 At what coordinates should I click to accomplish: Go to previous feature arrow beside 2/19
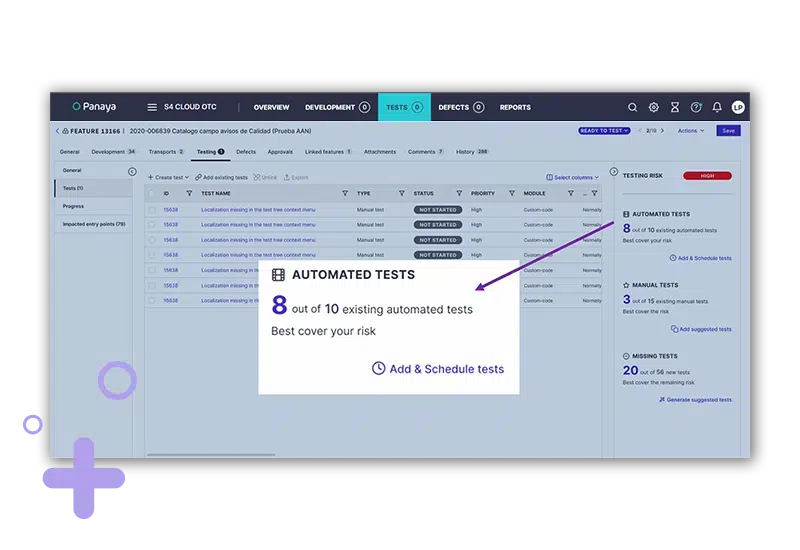point(640,131)
